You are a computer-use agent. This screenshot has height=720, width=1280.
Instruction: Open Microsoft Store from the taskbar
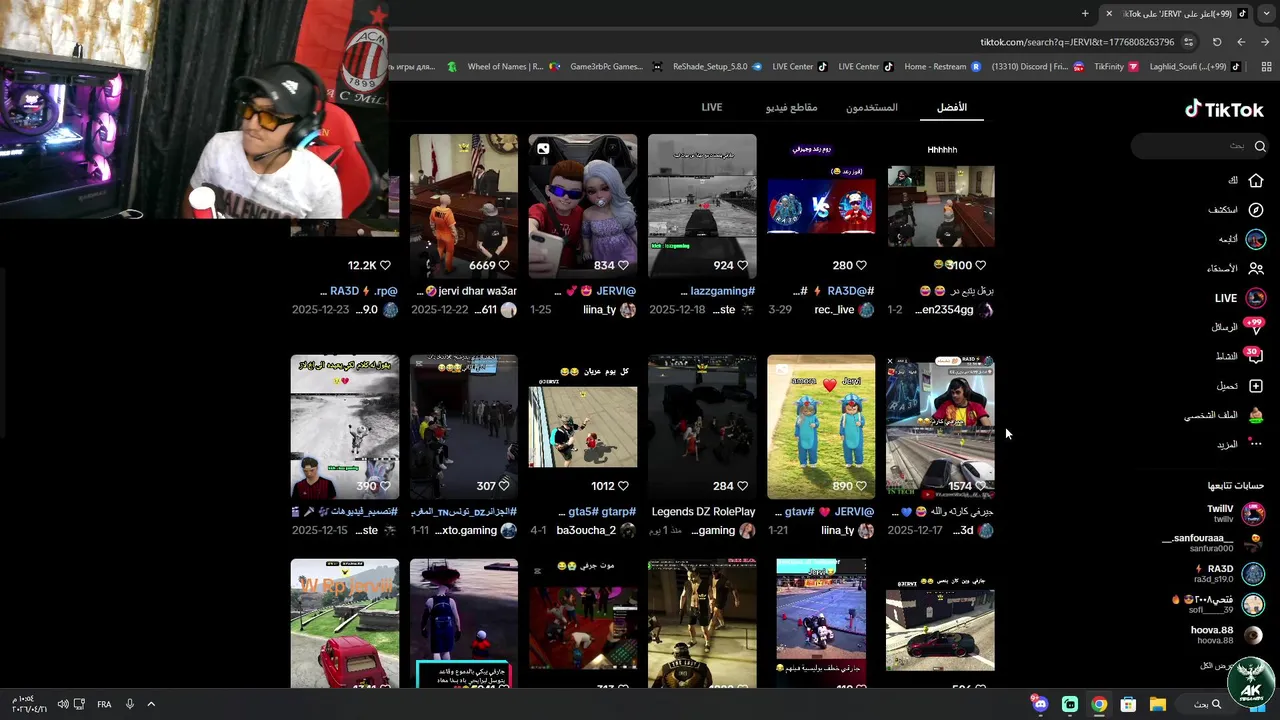[1128, 704]
